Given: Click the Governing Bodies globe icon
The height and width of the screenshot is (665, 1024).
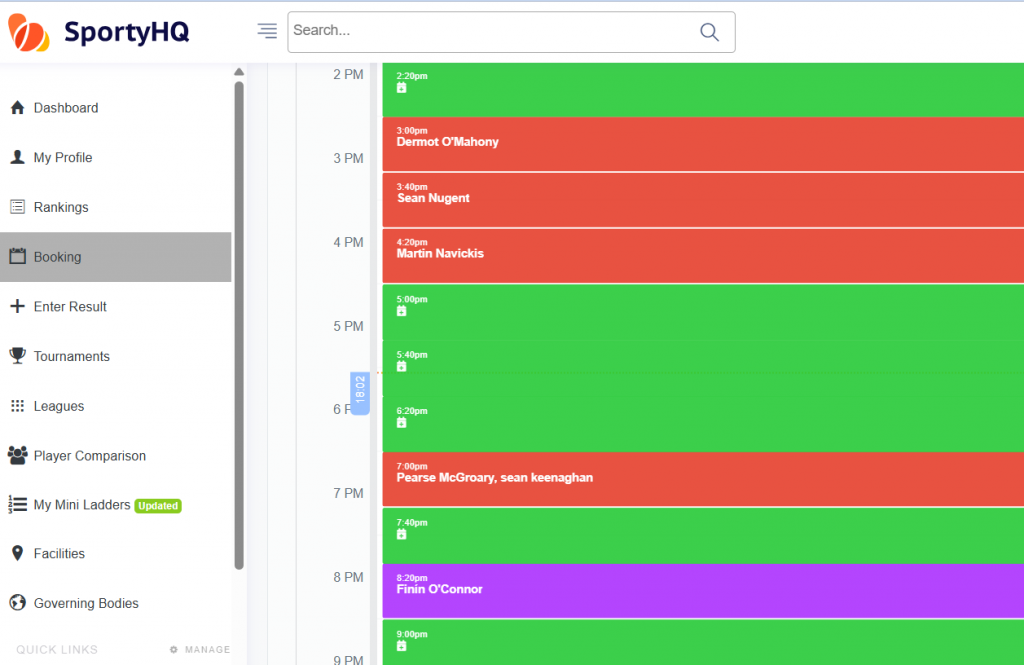Looking at the screenshot, I should point(17,603).
